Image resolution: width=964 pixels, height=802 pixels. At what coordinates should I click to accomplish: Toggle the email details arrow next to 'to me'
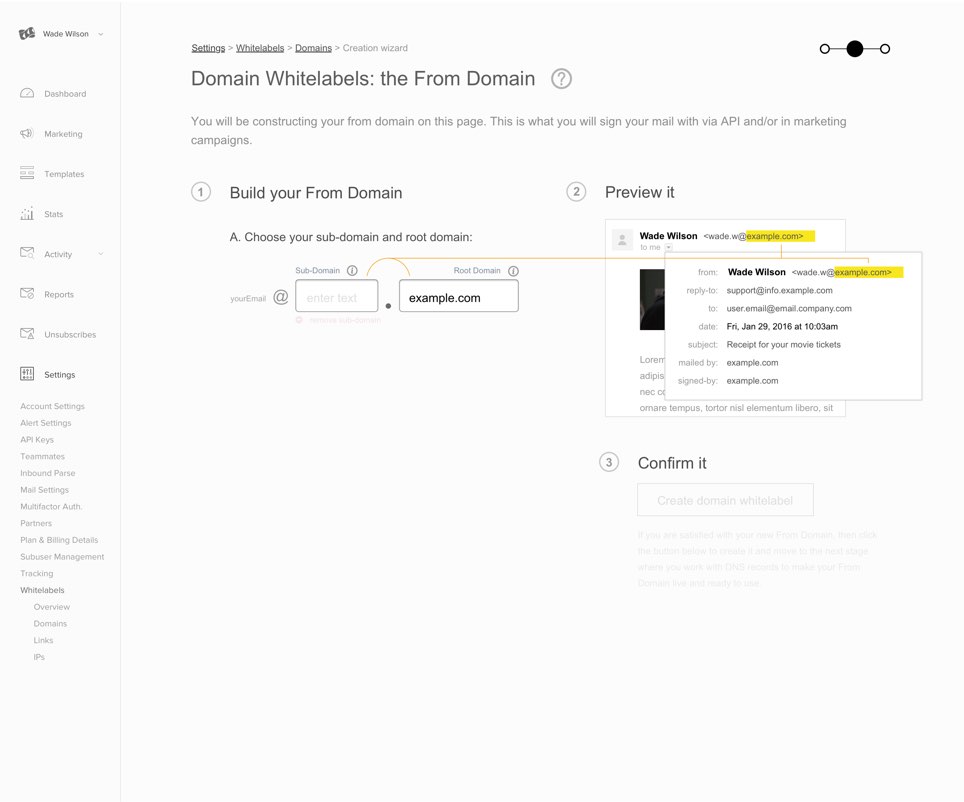[x=668, y=247]
